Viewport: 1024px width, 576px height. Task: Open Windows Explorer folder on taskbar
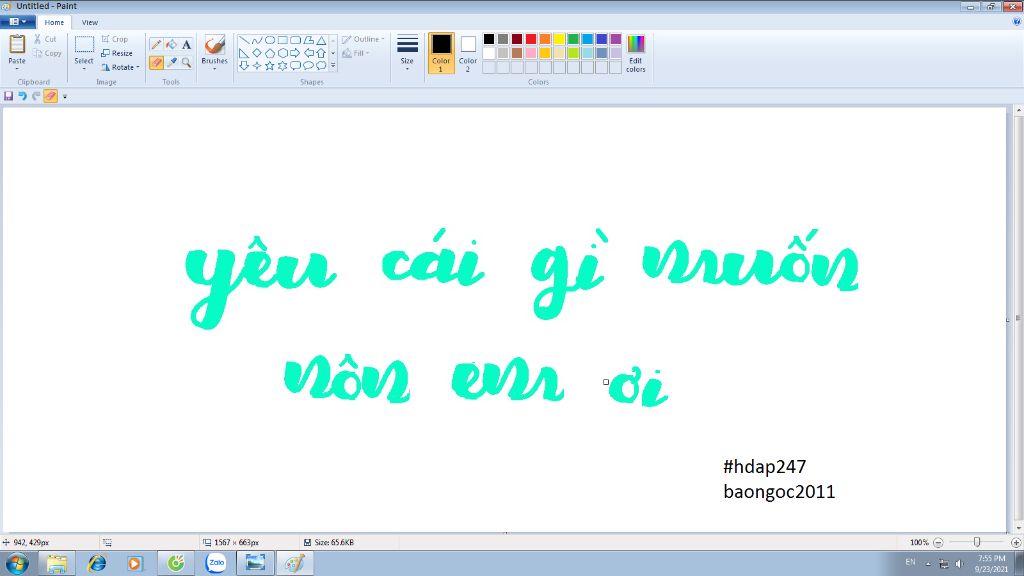tap(57, 563)
